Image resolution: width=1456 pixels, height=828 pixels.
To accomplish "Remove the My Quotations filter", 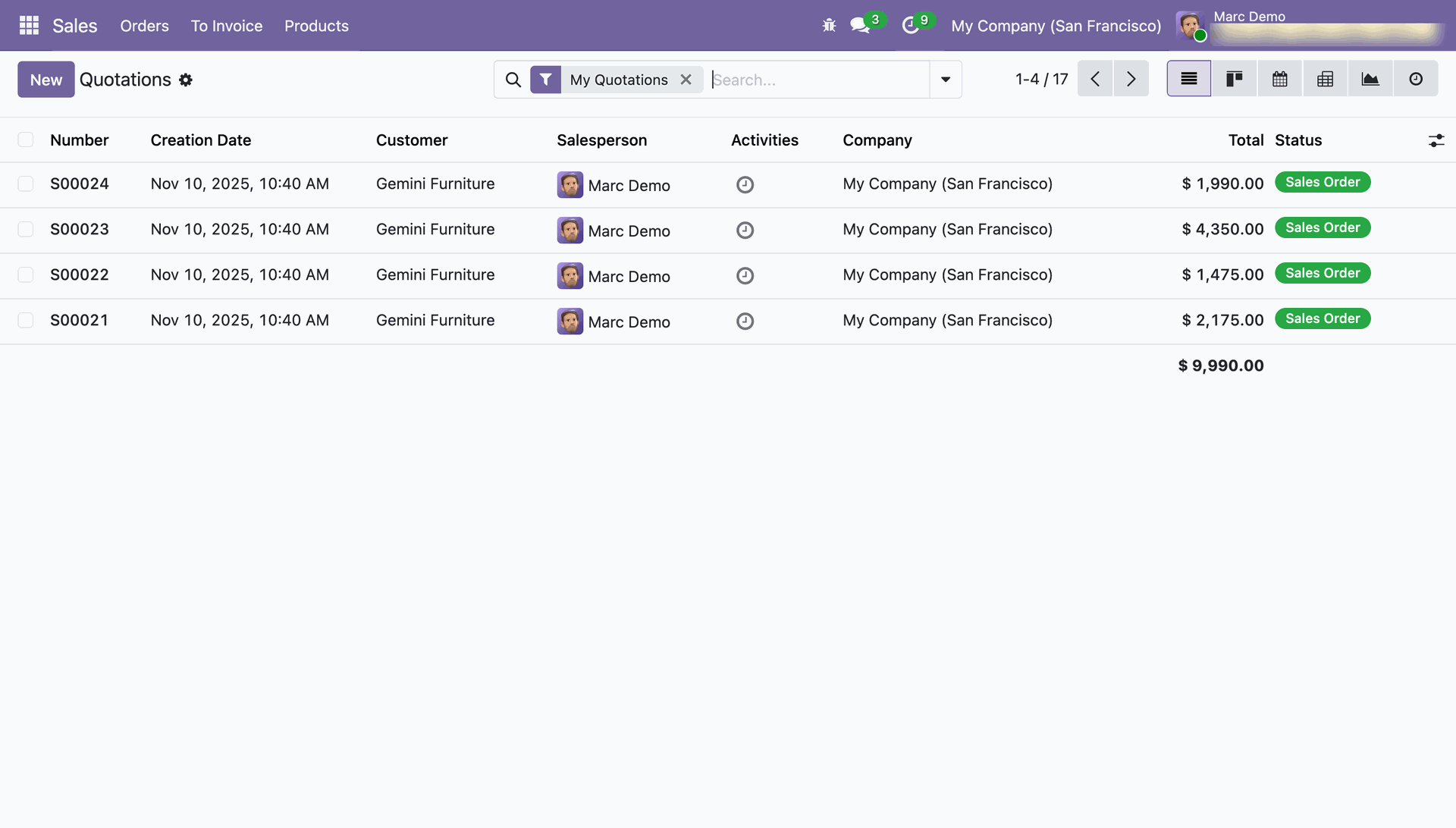I will (x=686, y=80).
